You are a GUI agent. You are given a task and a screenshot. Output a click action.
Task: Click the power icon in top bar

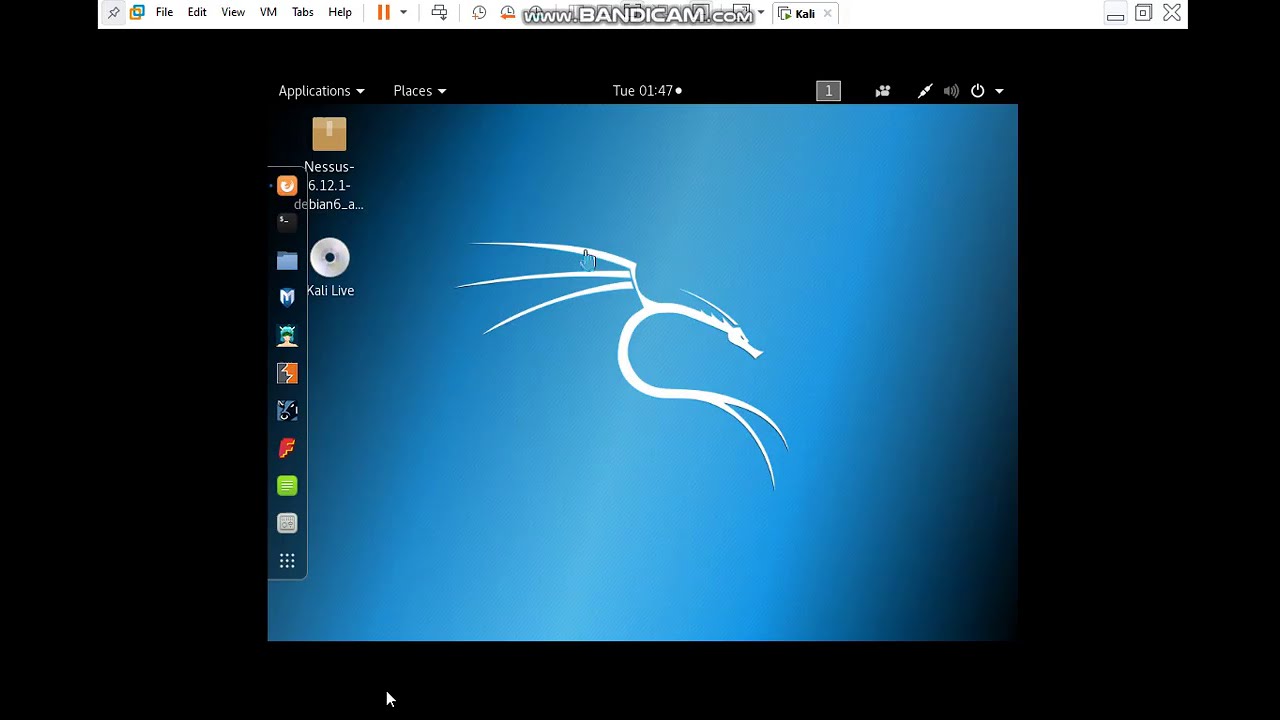978,91
